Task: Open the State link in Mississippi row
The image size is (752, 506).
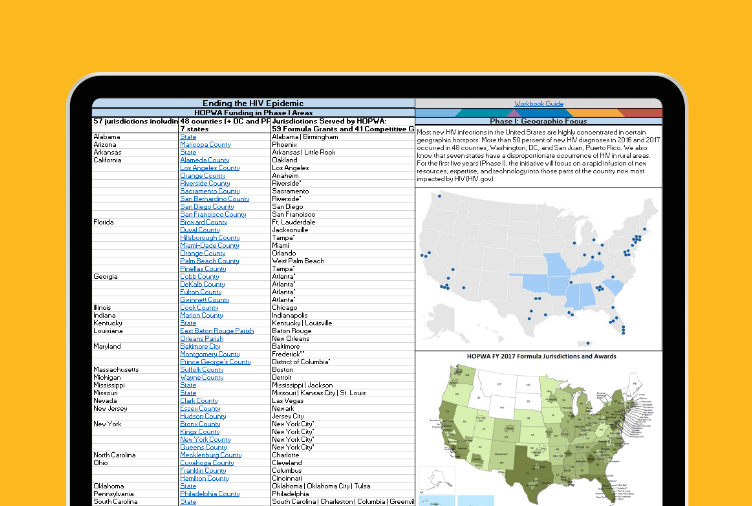Action: pyautogui.click(x=188, y=385)
